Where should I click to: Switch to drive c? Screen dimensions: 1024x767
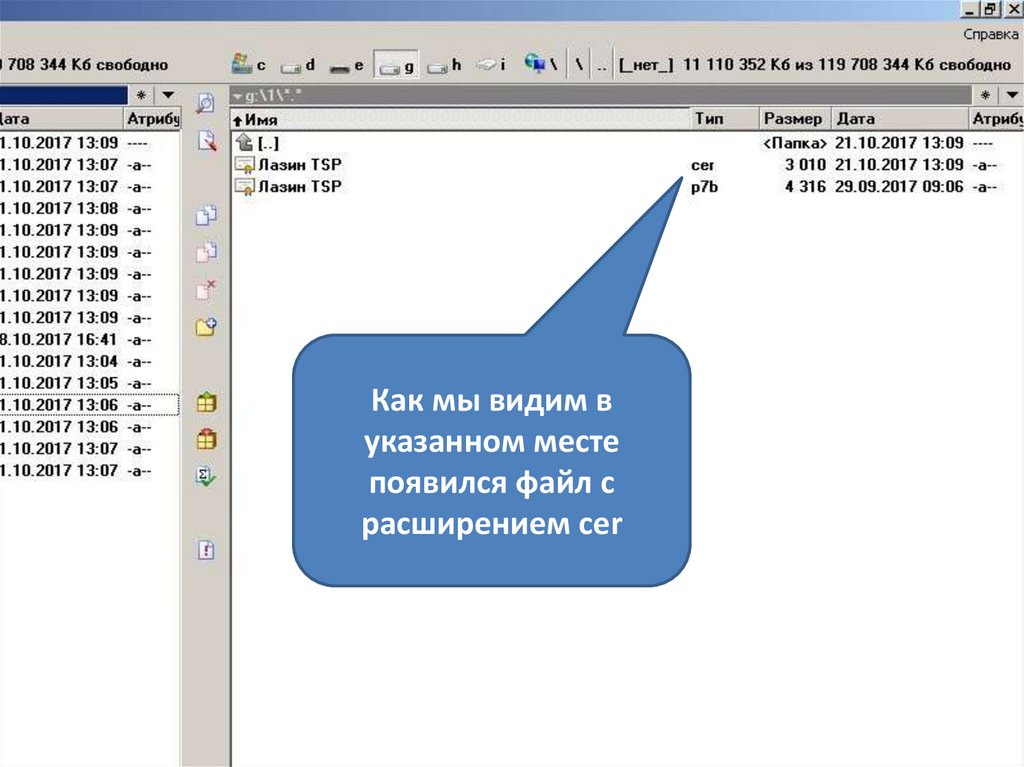[x=249, y=65]
